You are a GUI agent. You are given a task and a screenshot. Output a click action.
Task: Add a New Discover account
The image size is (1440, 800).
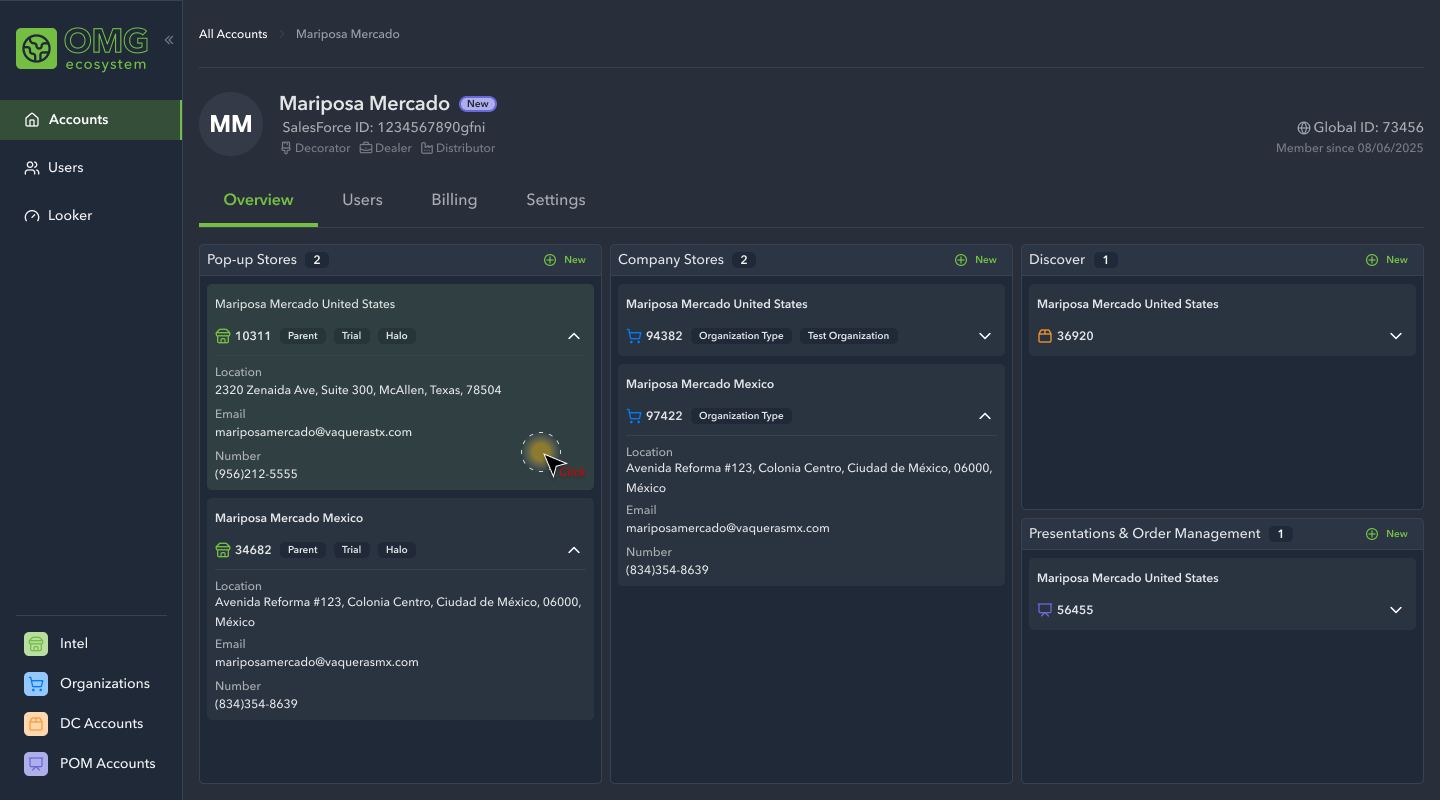(1387, 260)
